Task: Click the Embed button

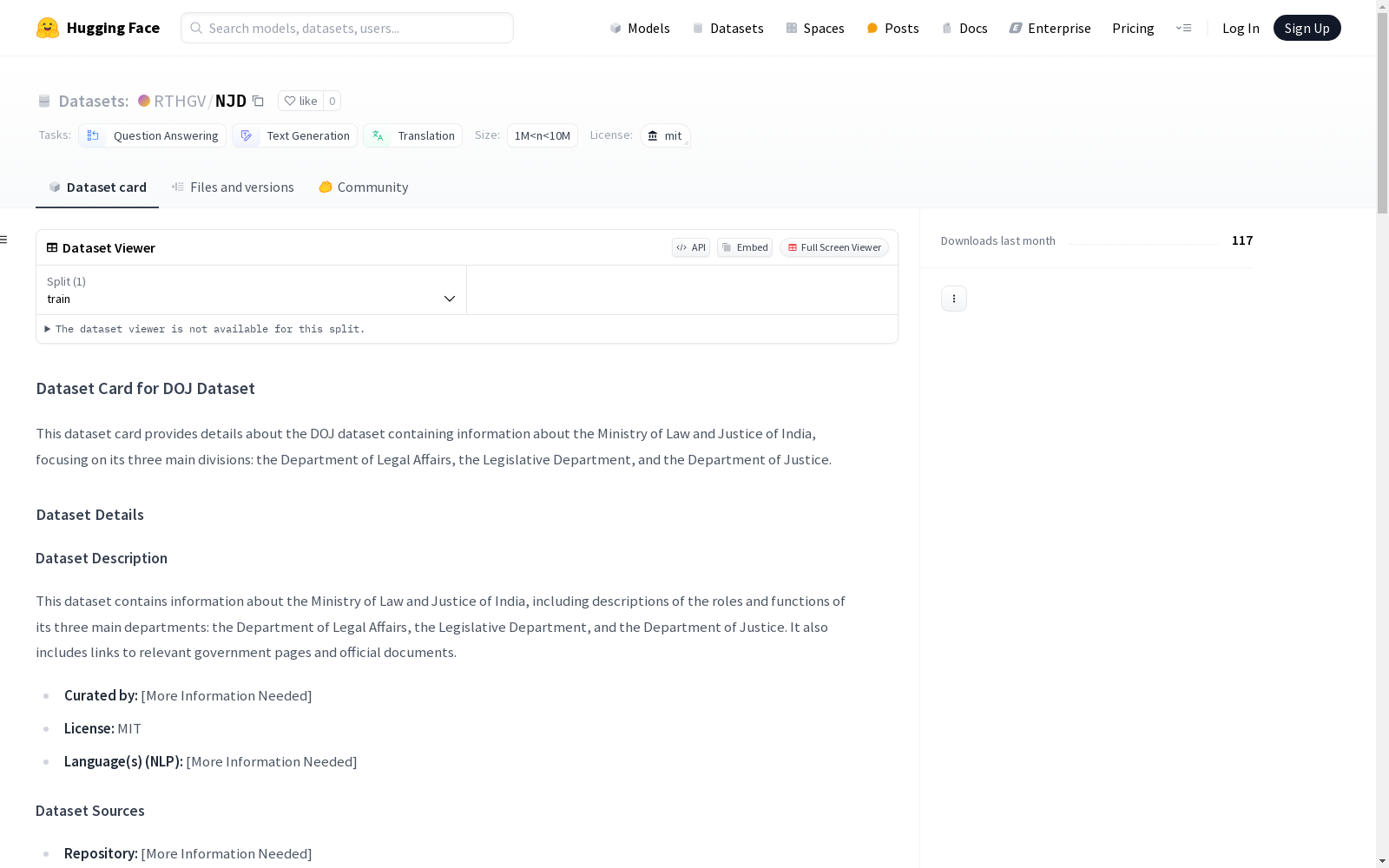Action: point(745,247)
